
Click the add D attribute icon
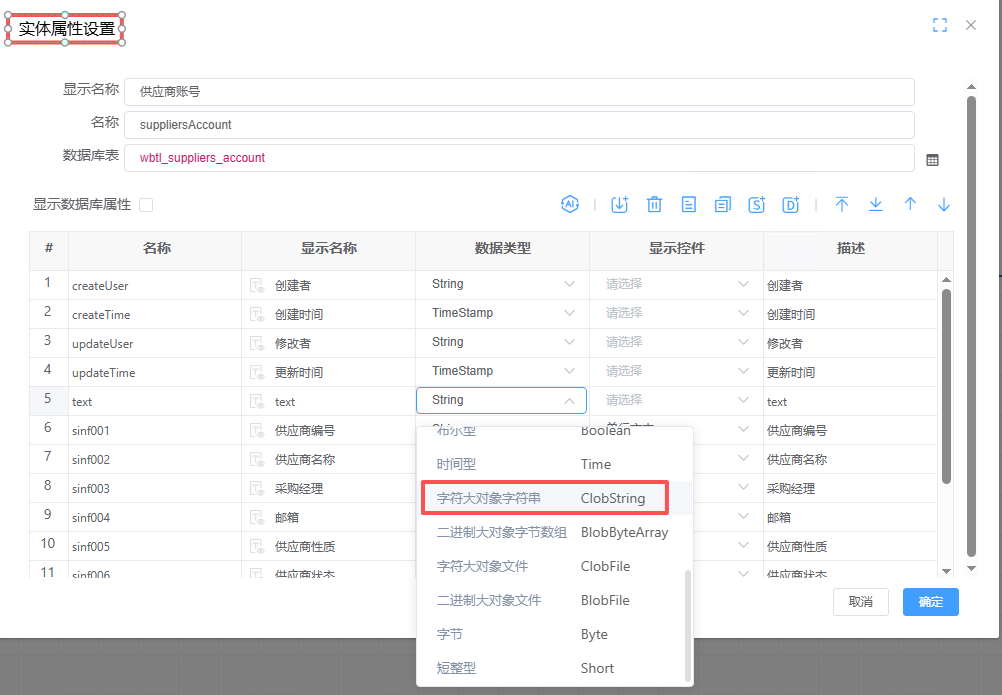pyautogui.click(x=791, y=204)
